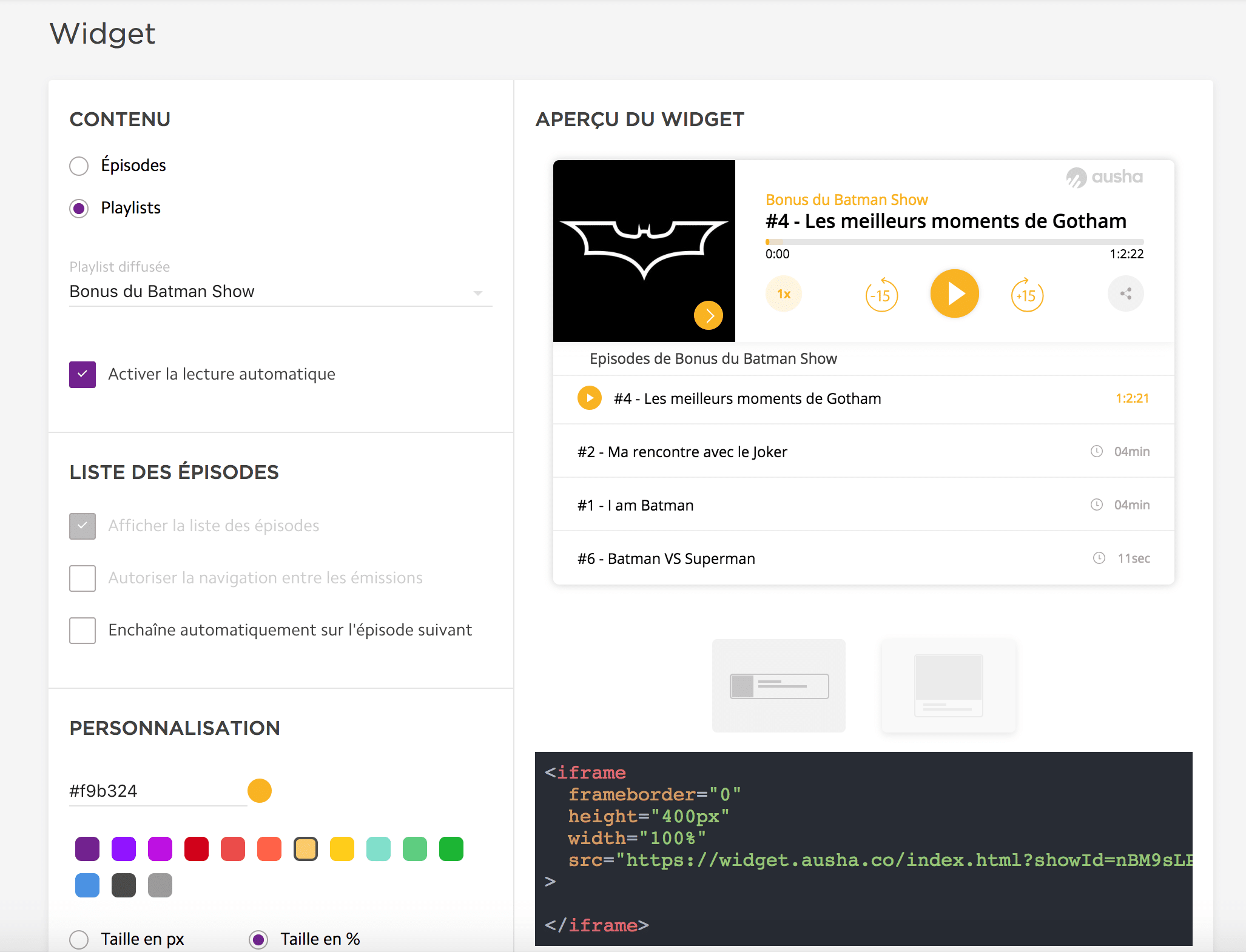Viewport: 1246px width, 952px height.
Task: Choose the vertical widget layout thumbnail
Action: tap(949, 686)
